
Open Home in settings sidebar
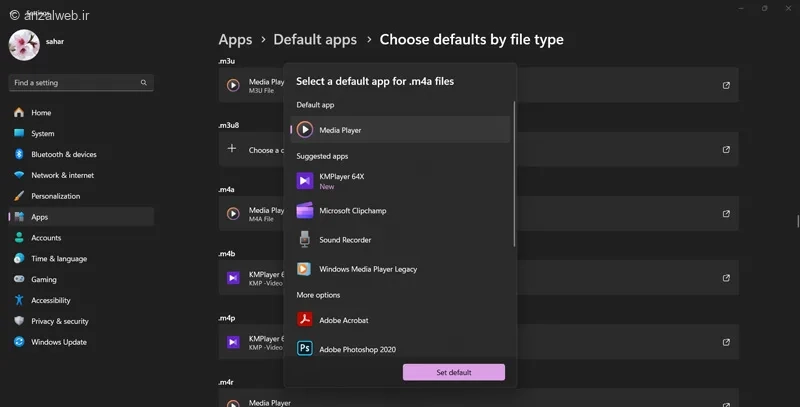coord(81,113)
